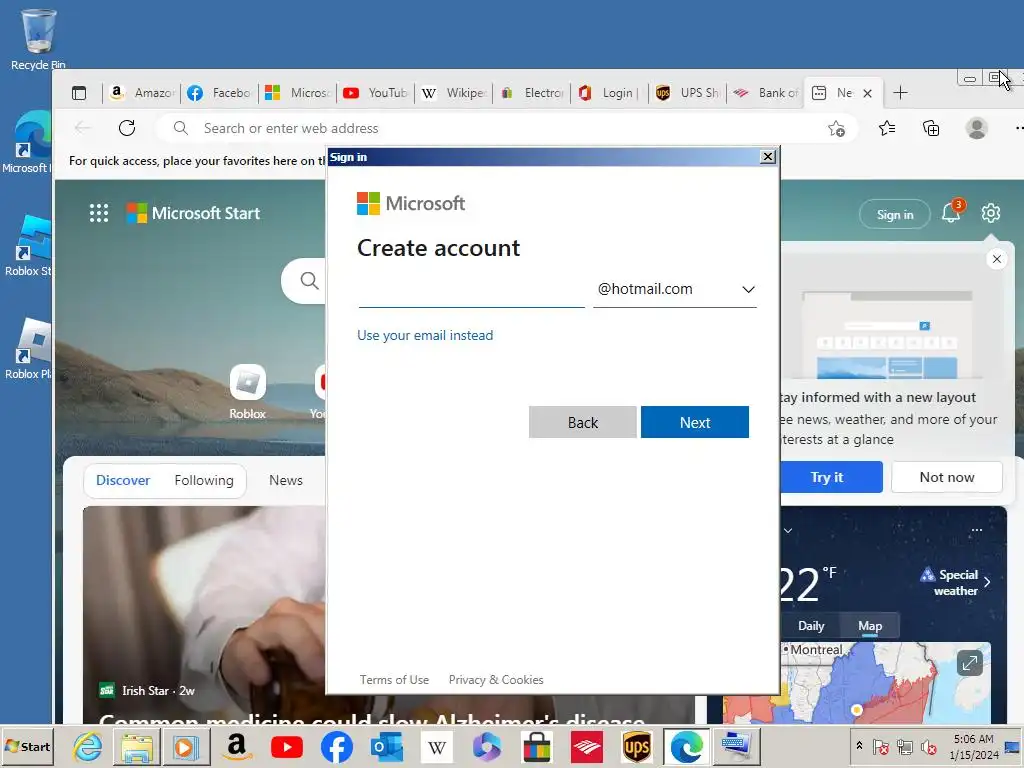Open the Roblox Studio desktop shortcut
This screenshot has width=1024, height=768.
[x=27, y=245]
